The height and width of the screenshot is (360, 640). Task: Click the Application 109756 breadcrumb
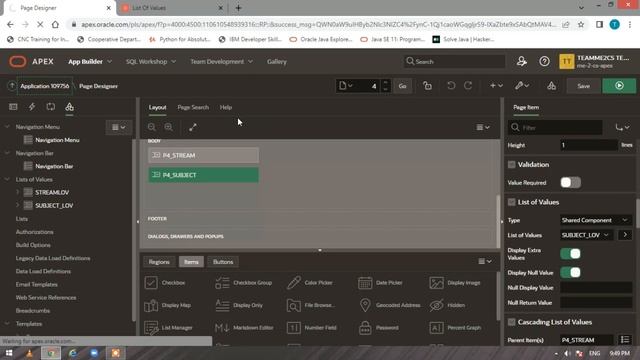coord(45,86)
